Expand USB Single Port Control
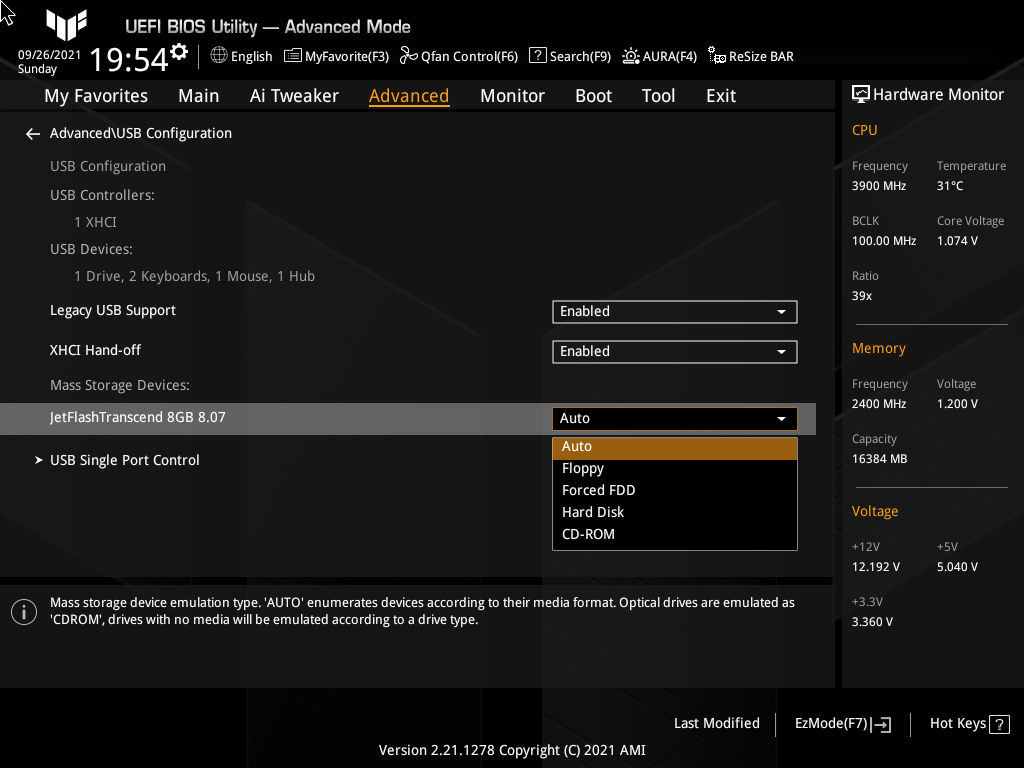 click(x=124, y=459)
